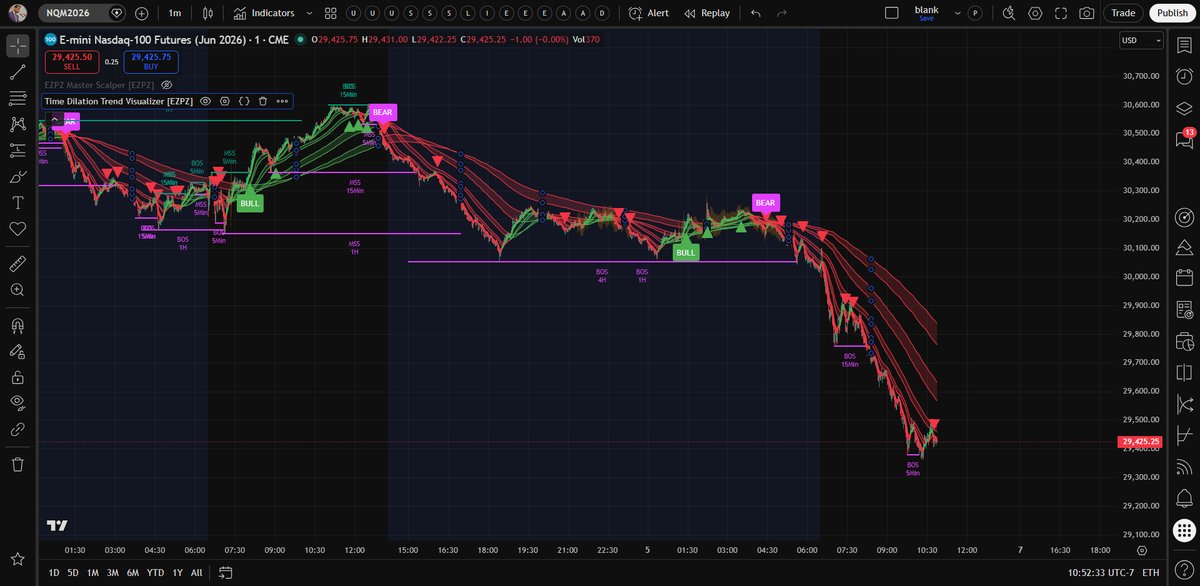Add a symbol to compare with plus icon
1200x586 pixels.
142,13
